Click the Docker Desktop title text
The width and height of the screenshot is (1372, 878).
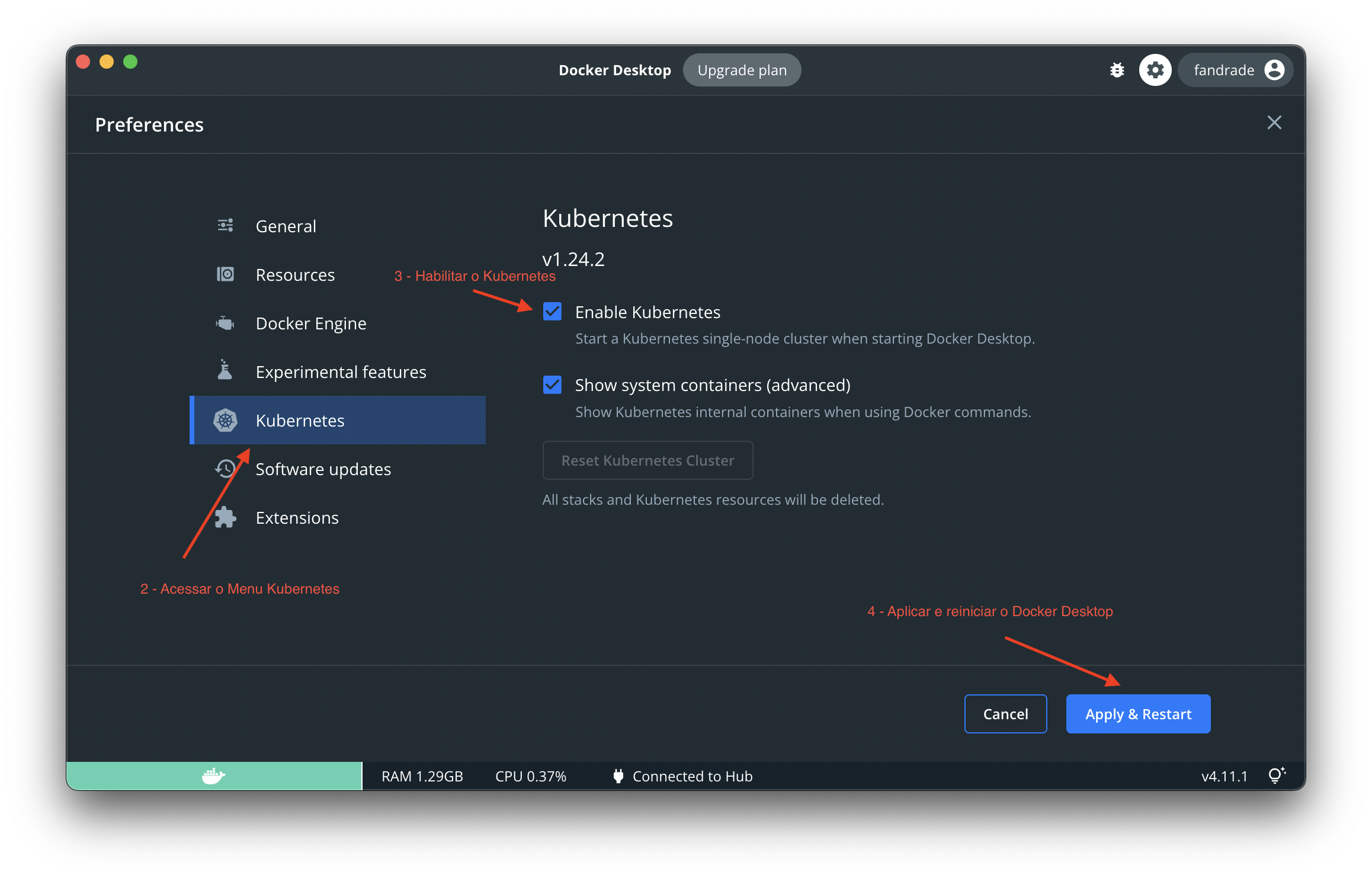(614, 70)
